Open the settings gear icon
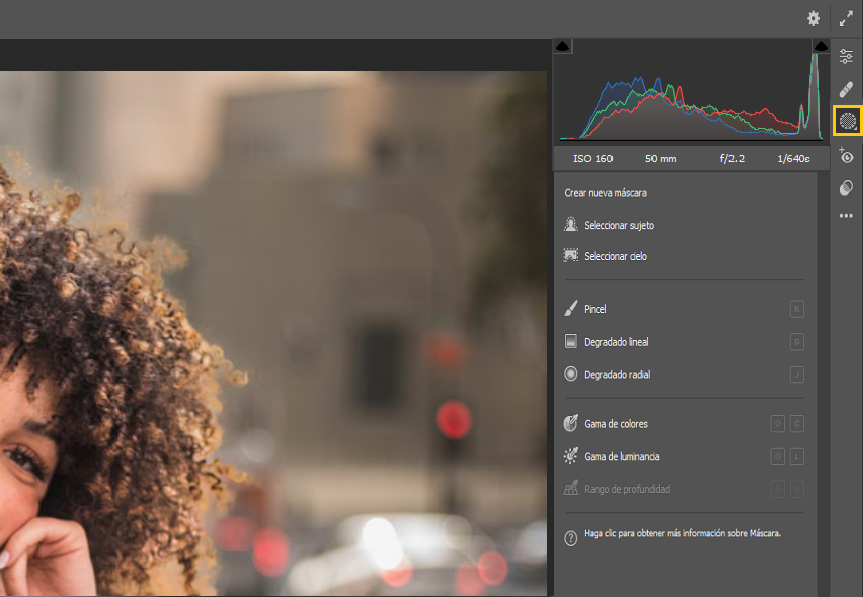 pos(813,19)
